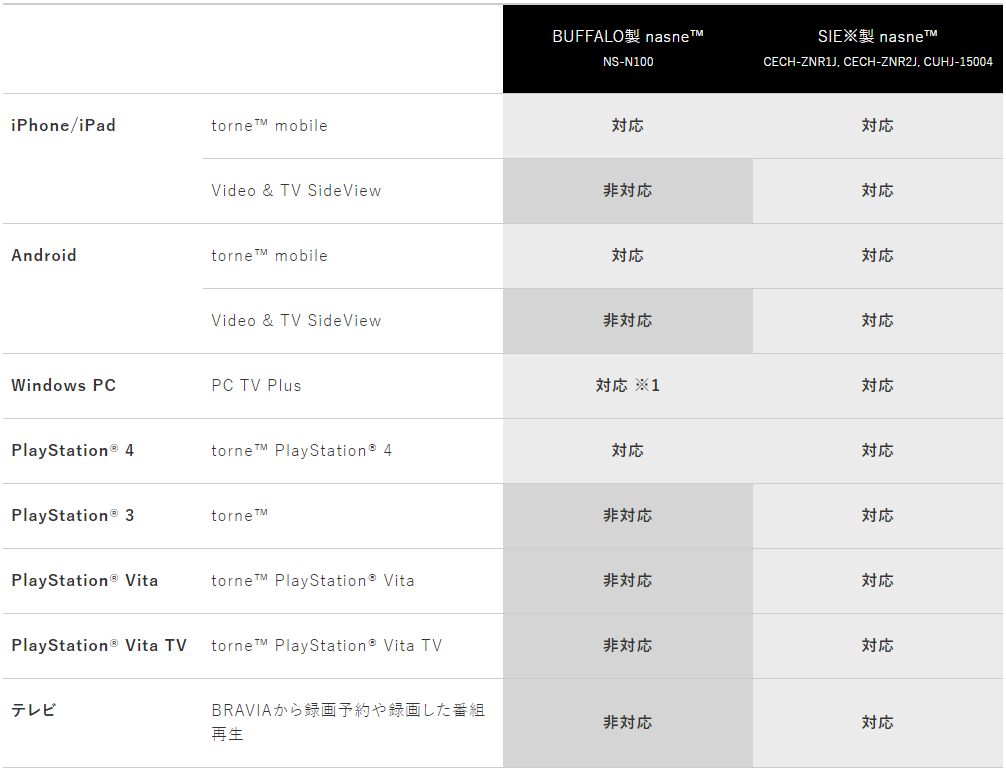1006x772 pixels.
Task: Click the CECH-ZNR1J model number list
Action: [877, 62]
